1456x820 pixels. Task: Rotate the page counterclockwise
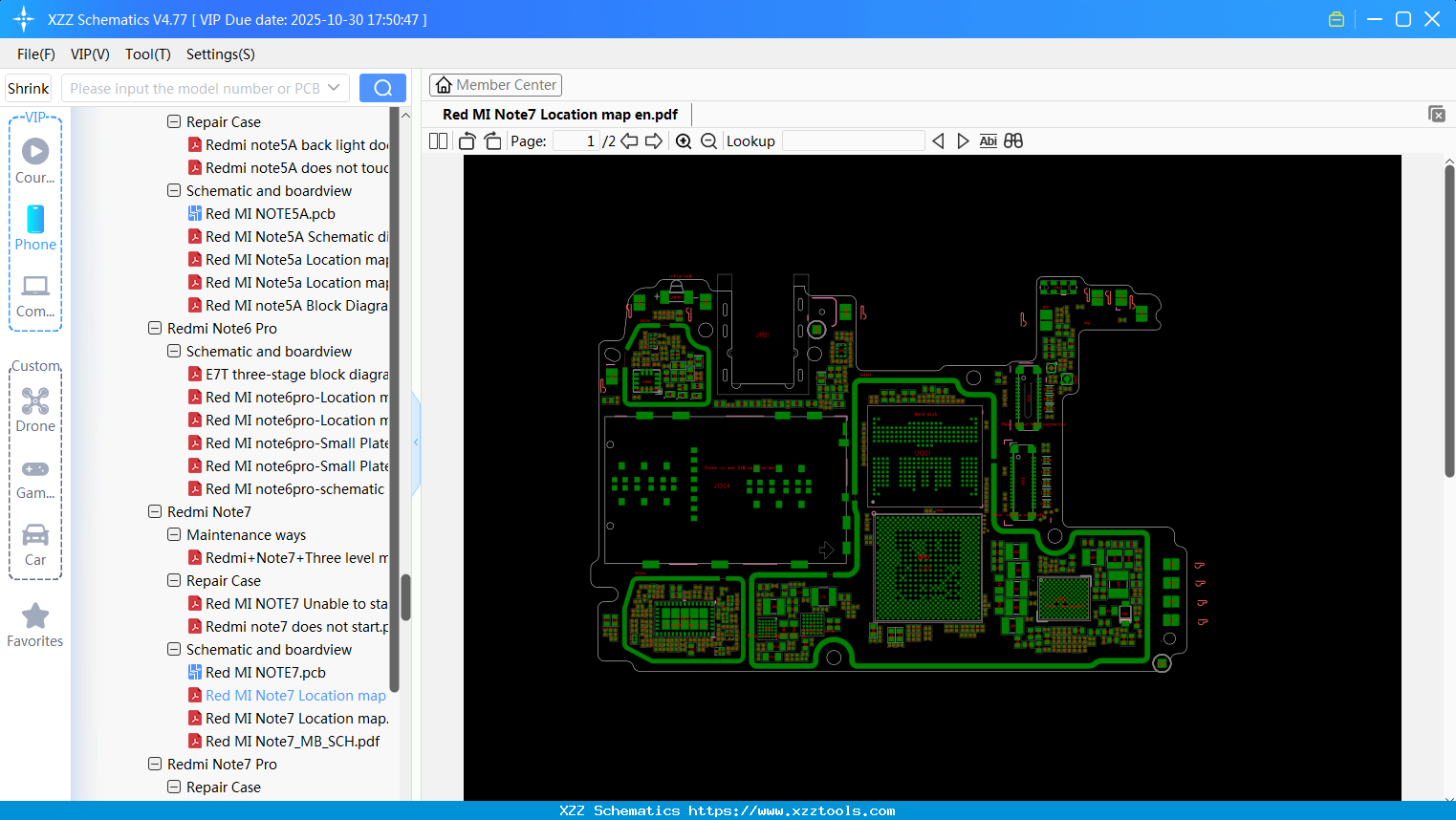pos(467,141)
